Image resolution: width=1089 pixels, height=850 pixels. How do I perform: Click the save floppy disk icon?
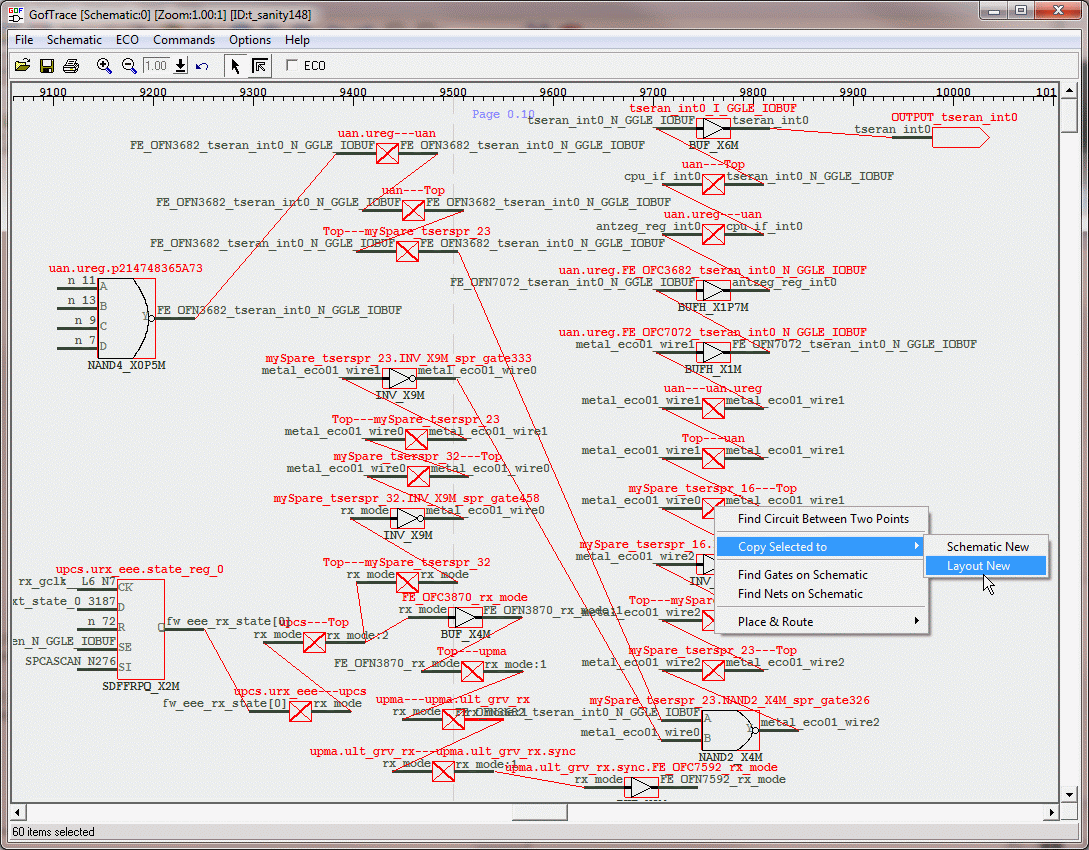46,66
